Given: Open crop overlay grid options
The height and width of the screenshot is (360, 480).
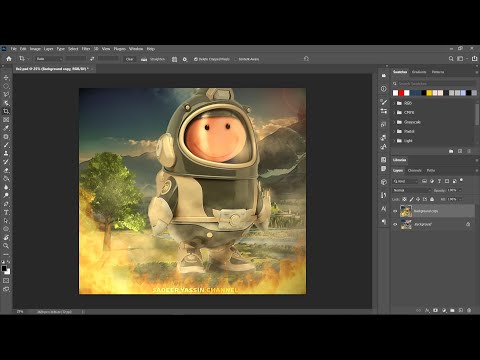Looking at the screenshot, I should pos(174,59).
